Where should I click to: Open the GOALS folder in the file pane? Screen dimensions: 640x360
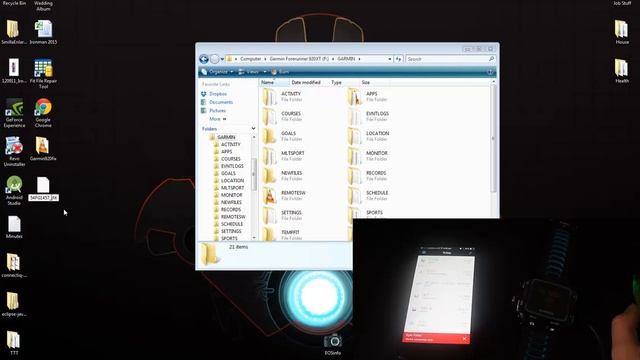click(282, 136)
